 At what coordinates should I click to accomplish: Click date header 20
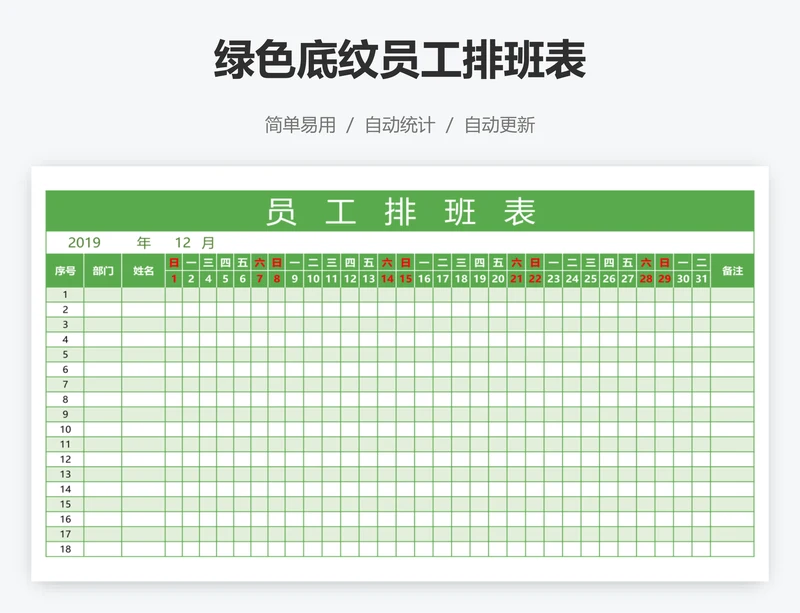point(498,279)
